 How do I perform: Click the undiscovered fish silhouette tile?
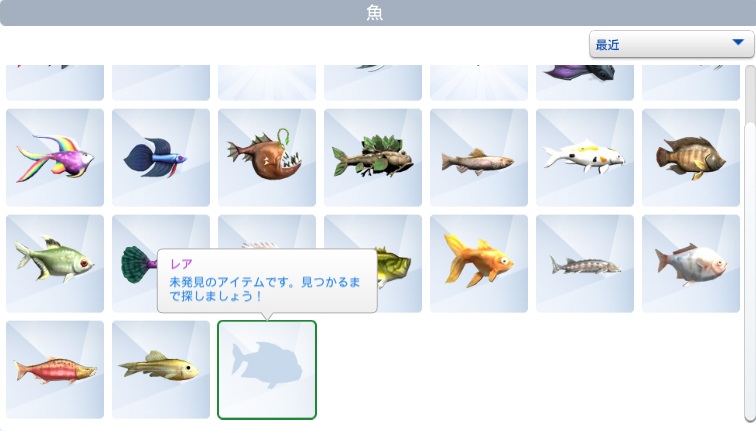[x=267, y=370]
